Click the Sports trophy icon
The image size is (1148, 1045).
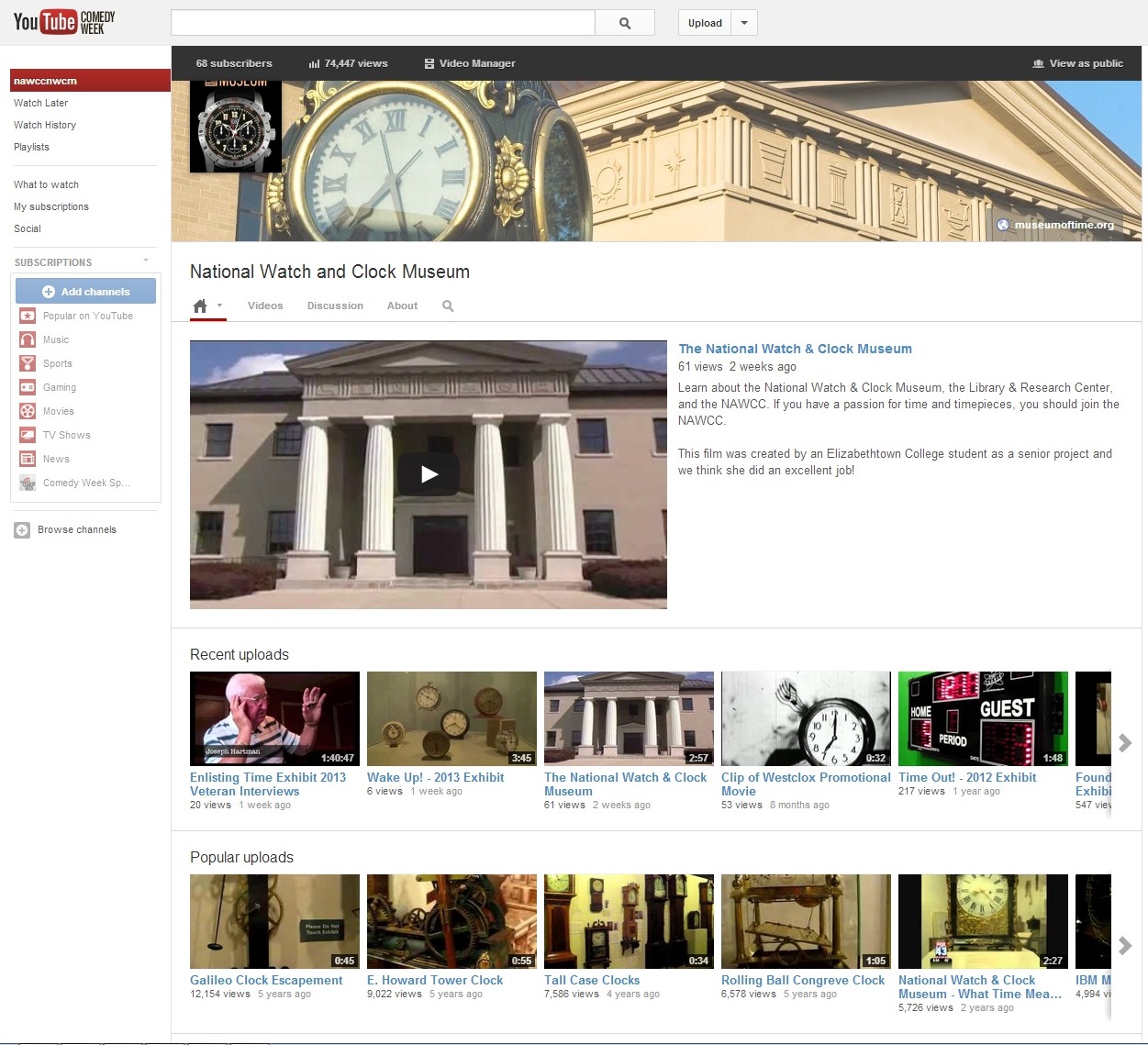coord(28,363)
